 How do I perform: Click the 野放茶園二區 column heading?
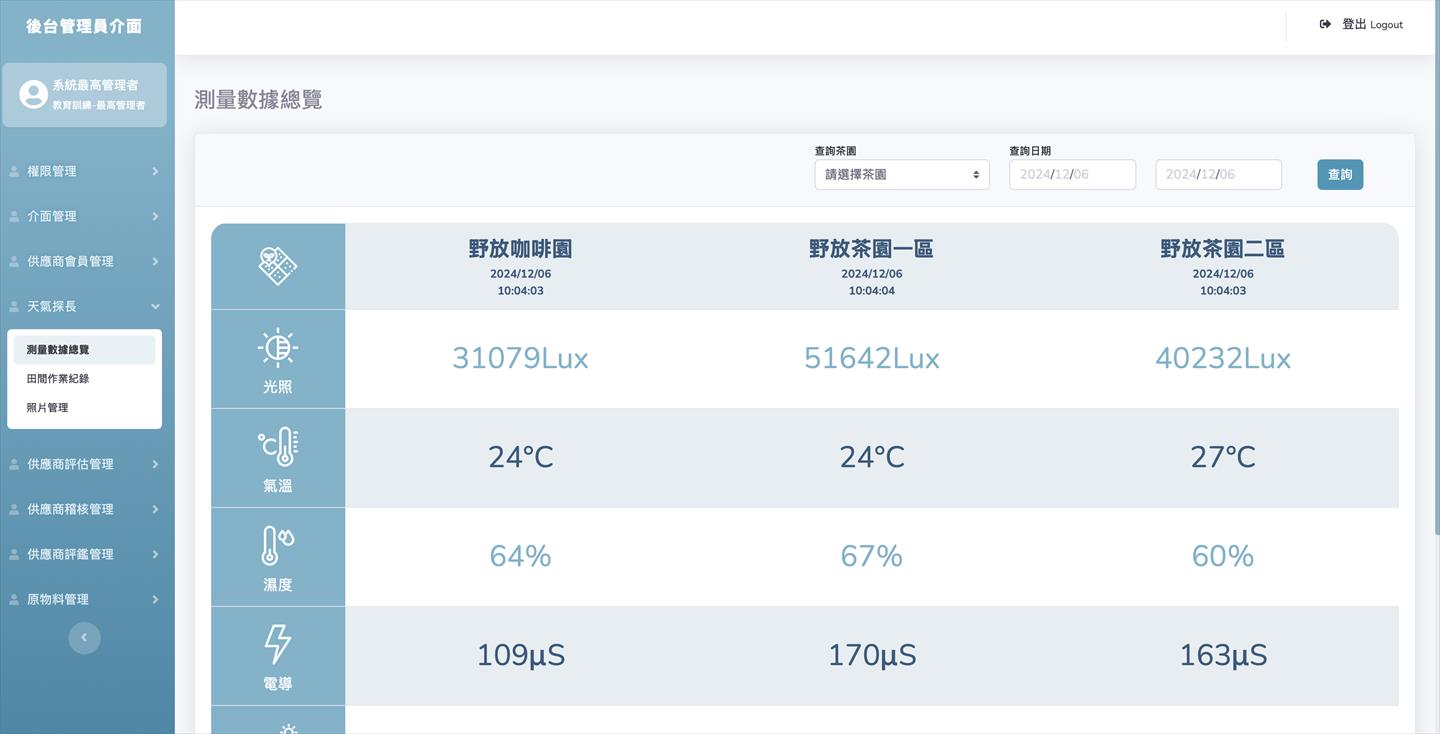[1222, 249]
